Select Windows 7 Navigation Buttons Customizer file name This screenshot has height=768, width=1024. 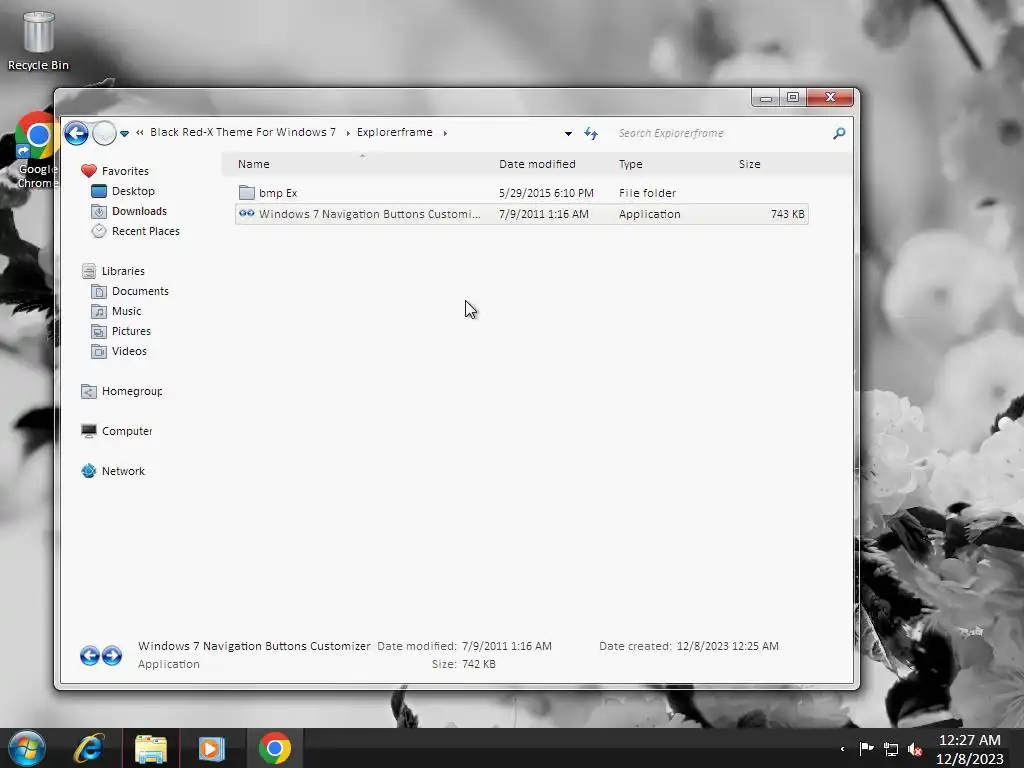pos(370,214)
